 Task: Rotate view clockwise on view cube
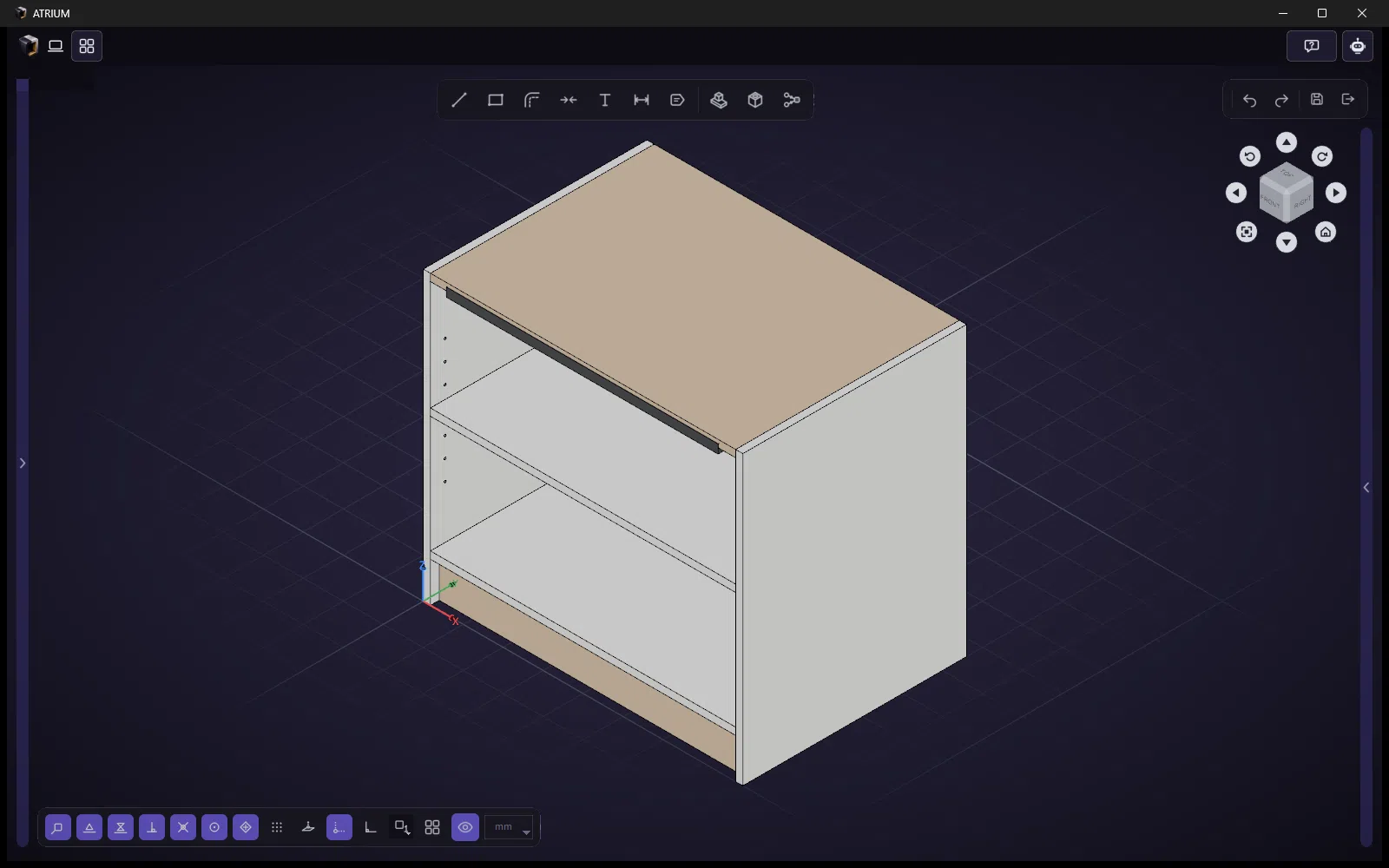[1322, 156]
